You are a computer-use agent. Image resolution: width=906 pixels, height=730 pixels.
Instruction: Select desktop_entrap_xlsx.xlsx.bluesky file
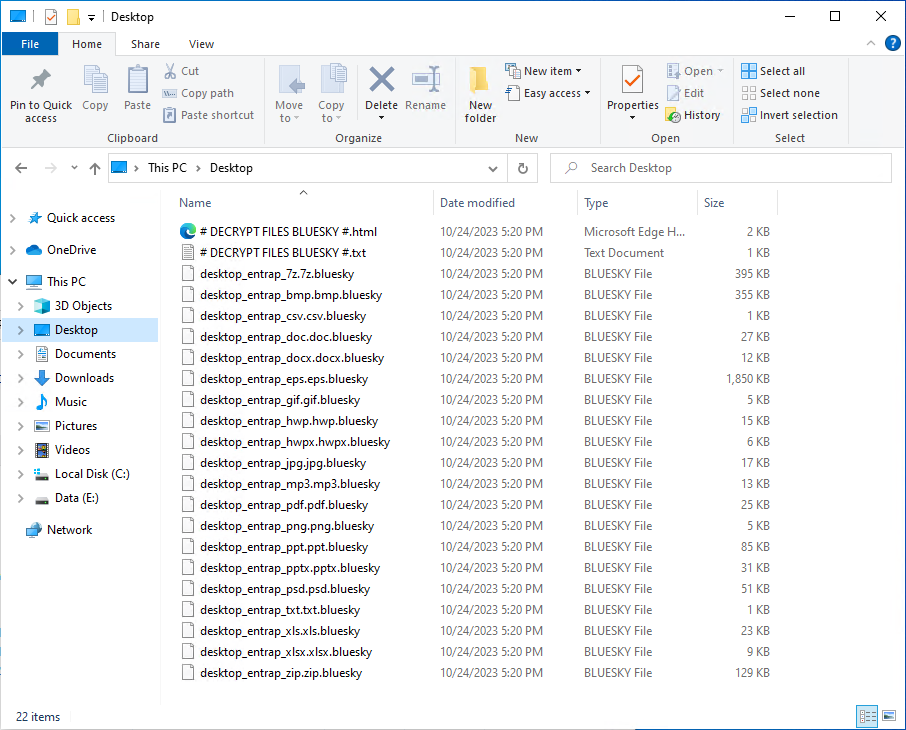[286, 652]
